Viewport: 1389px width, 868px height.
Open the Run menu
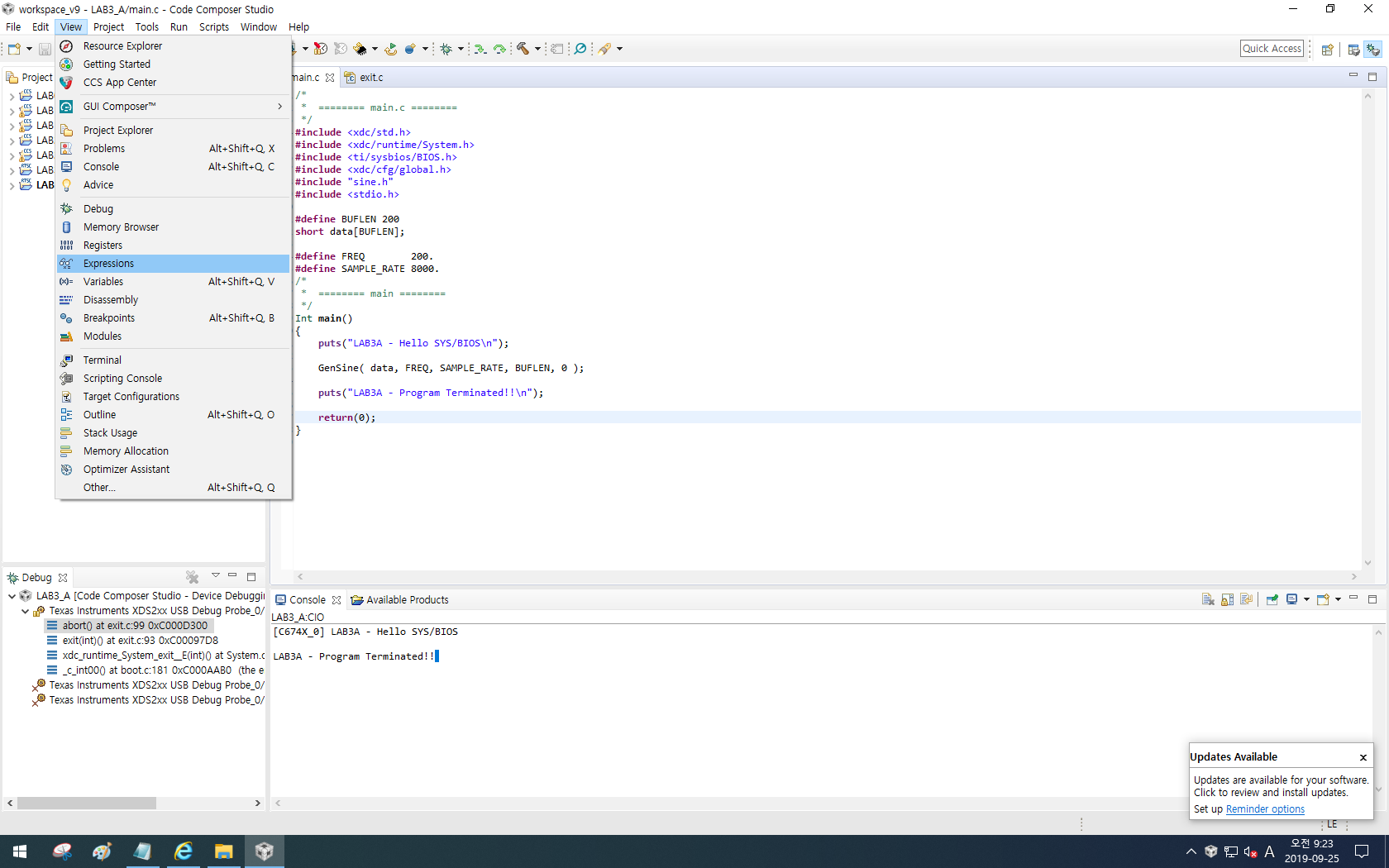pos(179,27)
